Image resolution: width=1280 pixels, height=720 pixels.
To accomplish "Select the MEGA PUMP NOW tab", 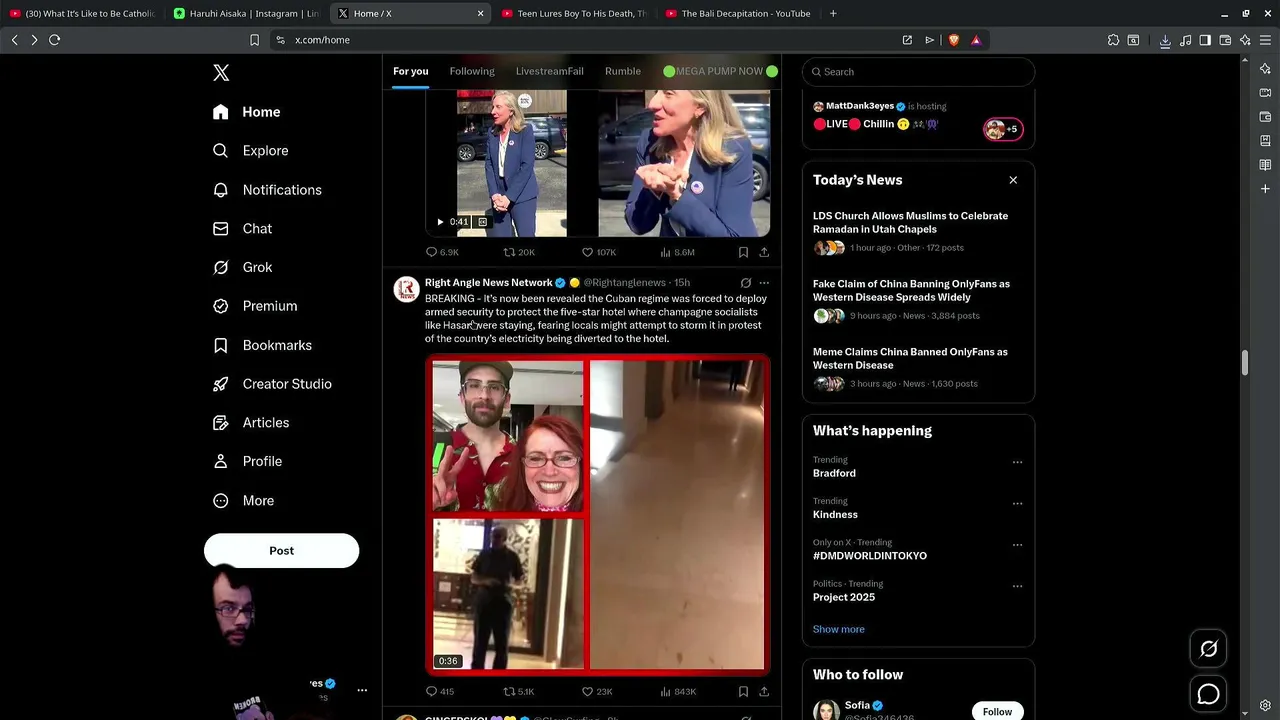I will pyautogui.click(x=720, y=71).
